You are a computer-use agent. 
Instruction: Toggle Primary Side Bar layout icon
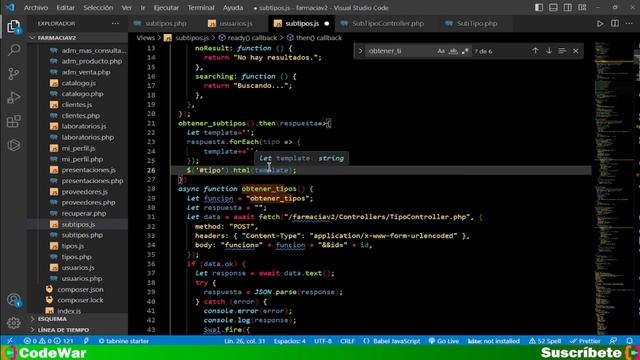(539, 8)
